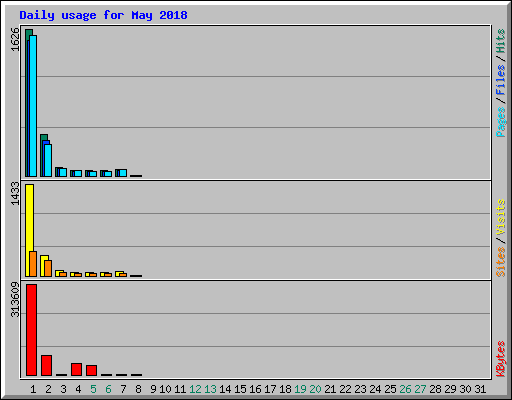Click the day 1 KBytes red bar
This screenshot has height=400, width=512.
point(31,330)
